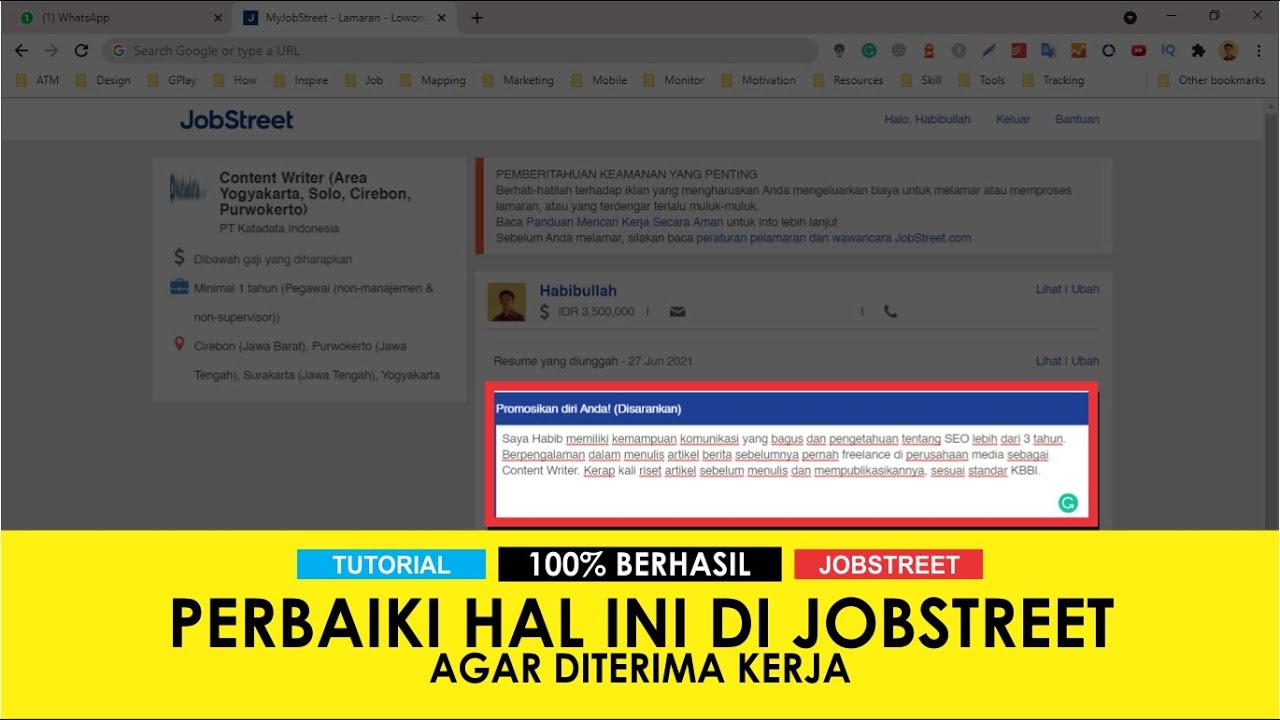Open the Inspire bookmarks folder
The height and width of the screenshot is (720, 1280).
300,80
